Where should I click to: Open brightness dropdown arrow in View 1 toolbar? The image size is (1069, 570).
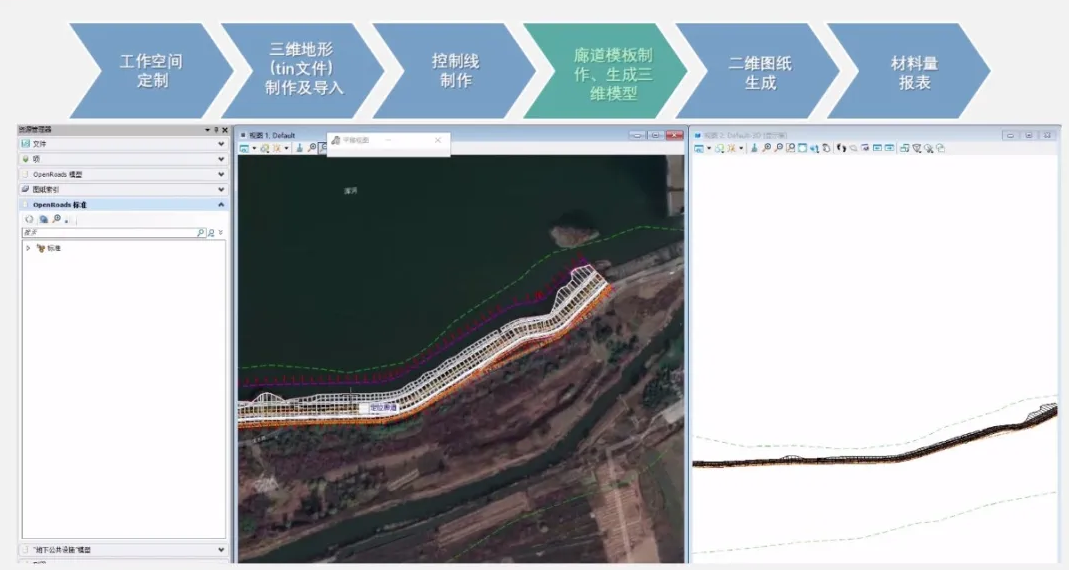coord(286,148)
